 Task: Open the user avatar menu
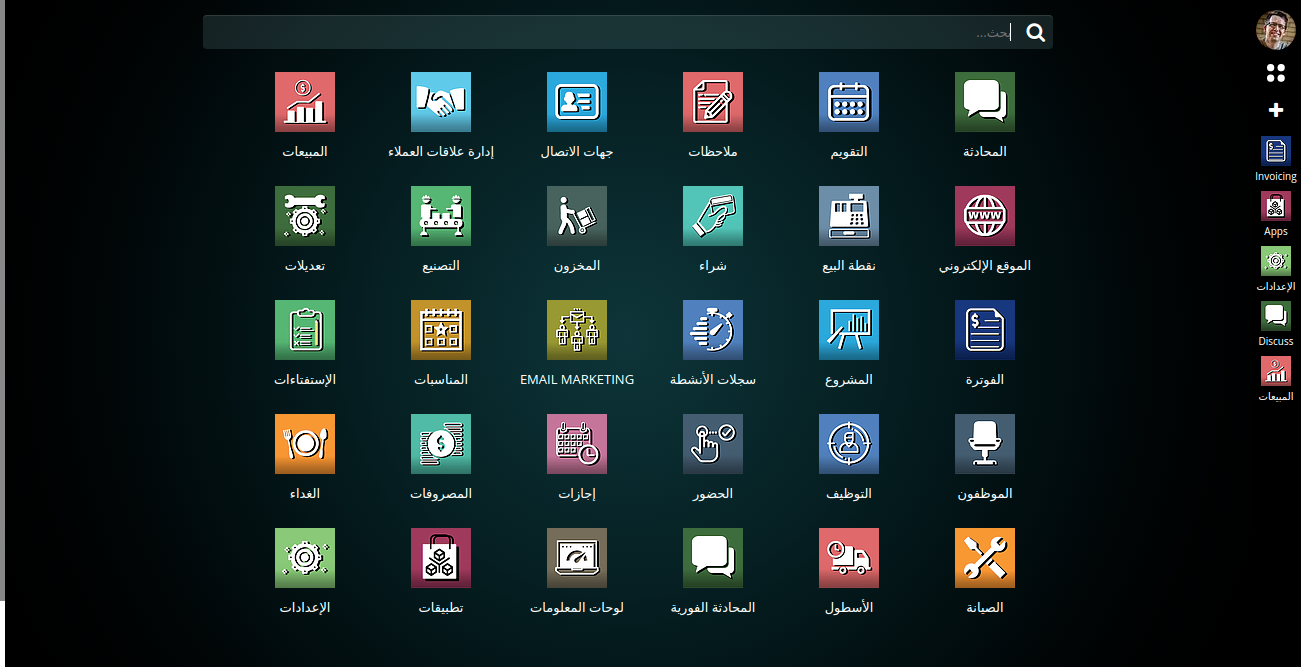tap(1275, 30)
